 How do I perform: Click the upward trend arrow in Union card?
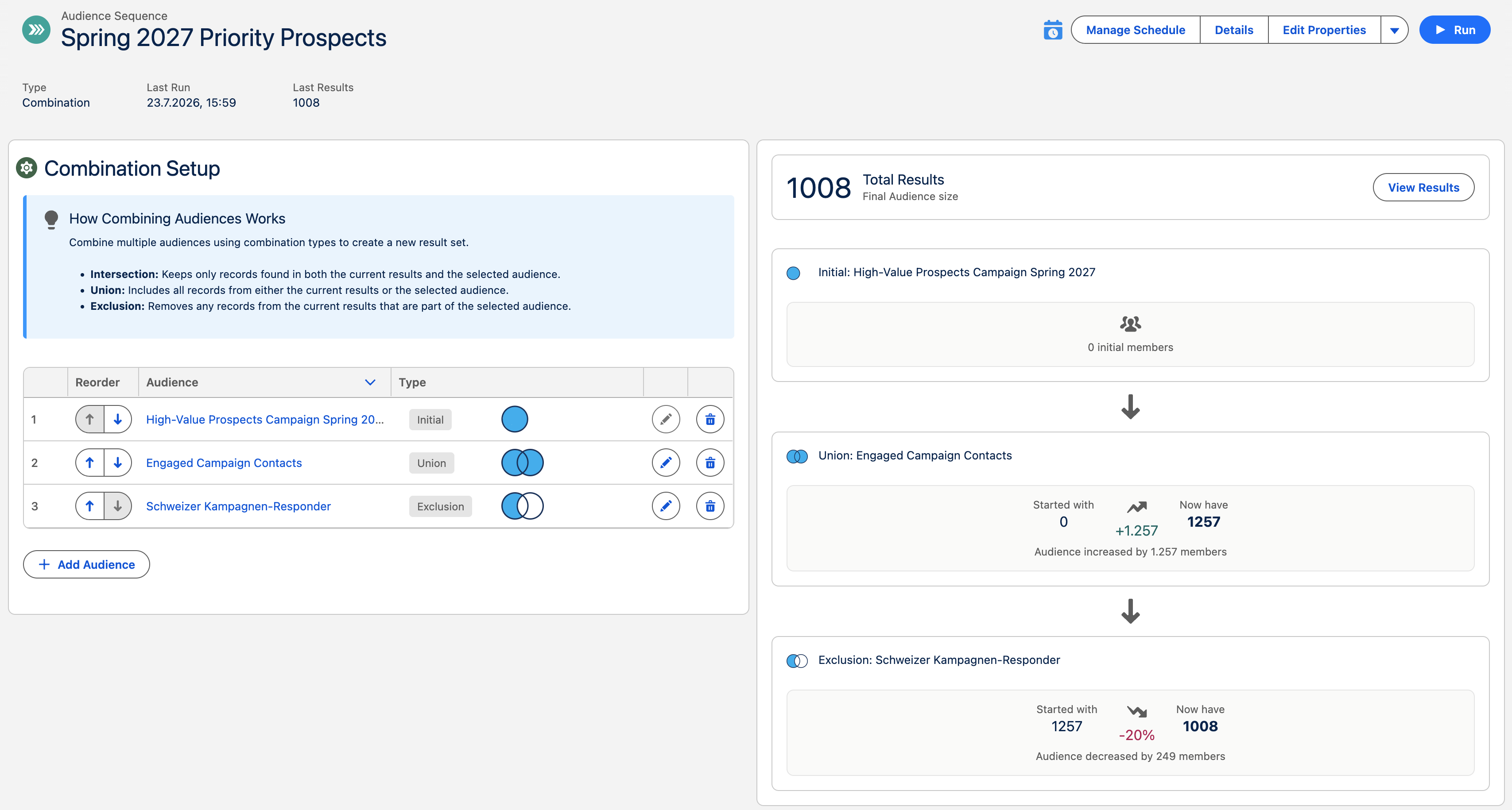[1137, 507]
